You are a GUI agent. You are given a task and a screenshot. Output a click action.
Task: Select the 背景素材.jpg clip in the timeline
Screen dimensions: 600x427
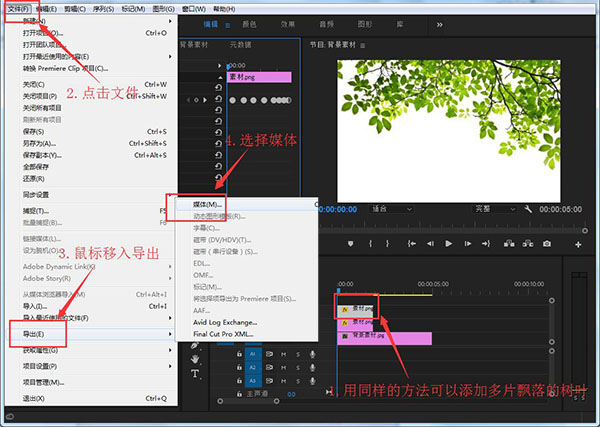pyautogui.click(x=384, y=338)
